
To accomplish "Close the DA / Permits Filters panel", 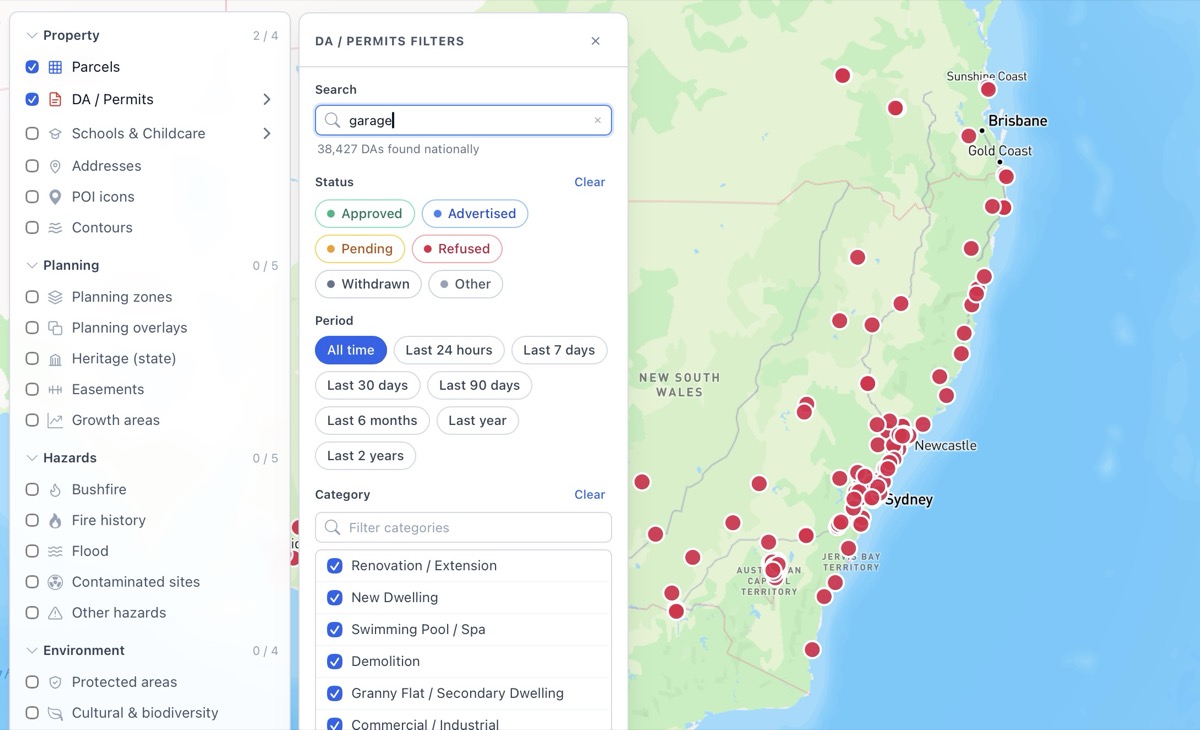I will 595,41.
